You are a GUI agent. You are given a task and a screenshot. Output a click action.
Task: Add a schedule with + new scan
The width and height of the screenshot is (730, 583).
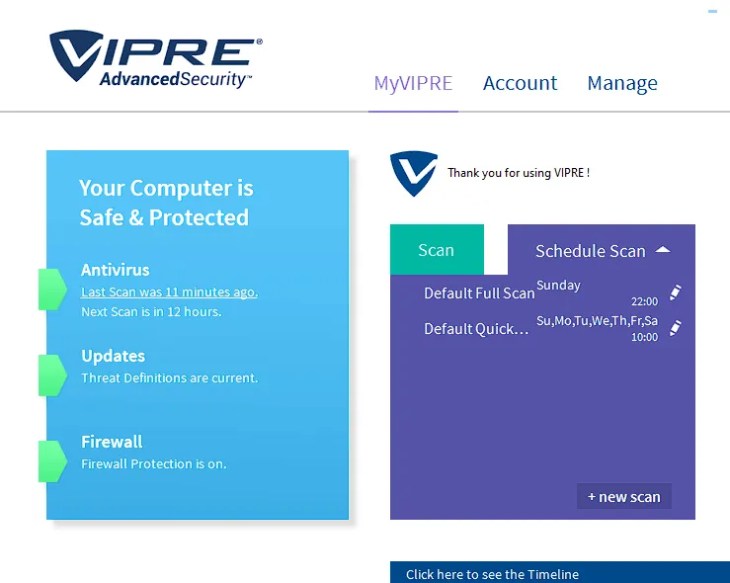[624, 496]
